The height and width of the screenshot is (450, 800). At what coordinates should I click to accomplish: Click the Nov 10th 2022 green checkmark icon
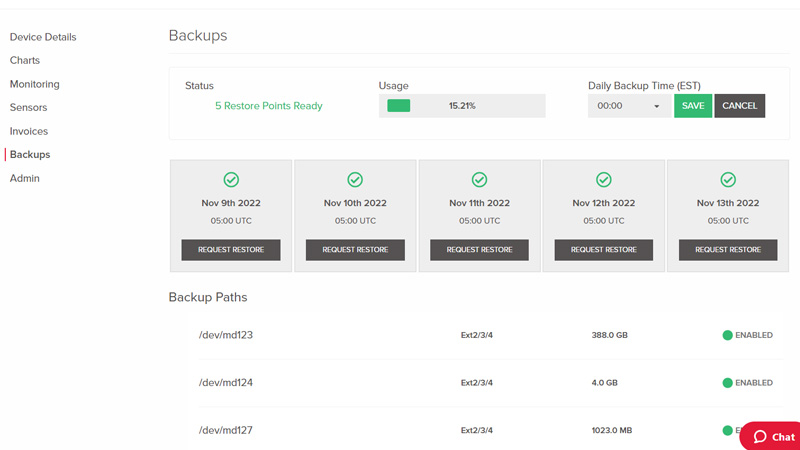tap(355, 180)
